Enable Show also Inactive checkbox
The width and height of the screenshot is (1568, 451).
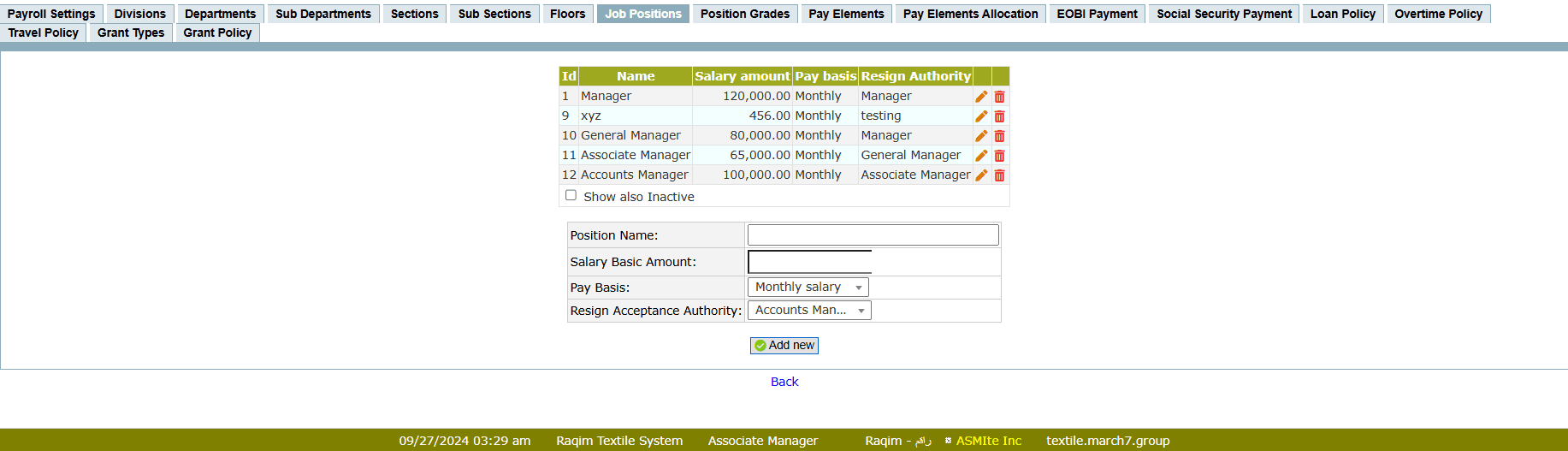pyautogui.click(x=571, y=196)
